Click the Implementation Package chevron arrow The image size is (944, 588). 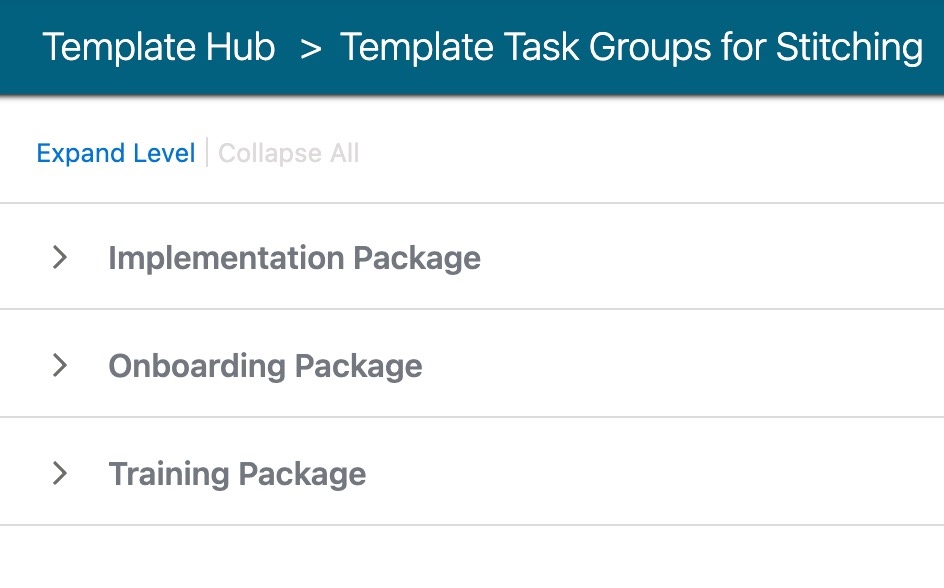click(x=59, y=258)
